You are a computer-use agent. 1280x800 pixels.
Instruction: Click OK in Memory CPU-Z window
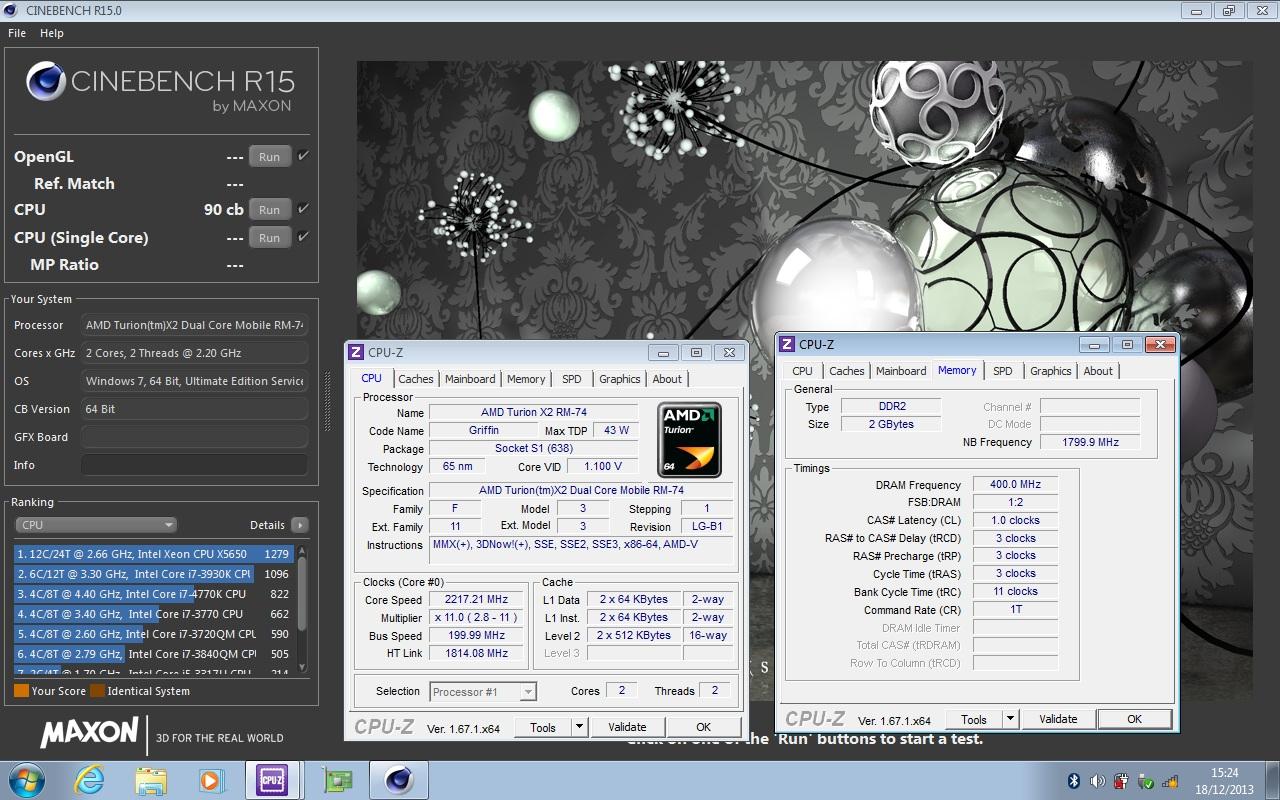tap(1135, 719)
